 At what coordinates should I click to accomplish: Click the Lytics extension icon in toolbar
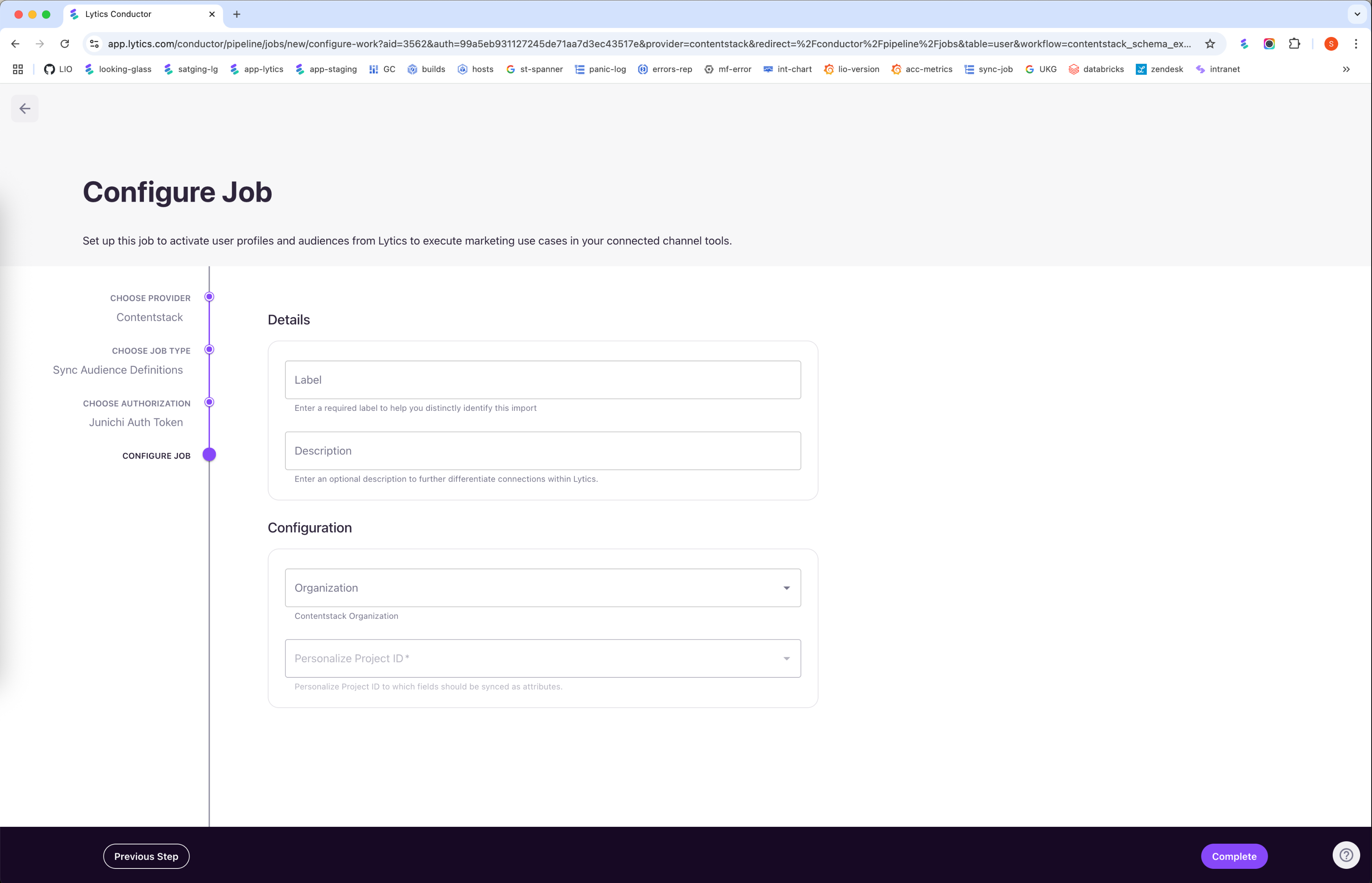click(1243, 44)
